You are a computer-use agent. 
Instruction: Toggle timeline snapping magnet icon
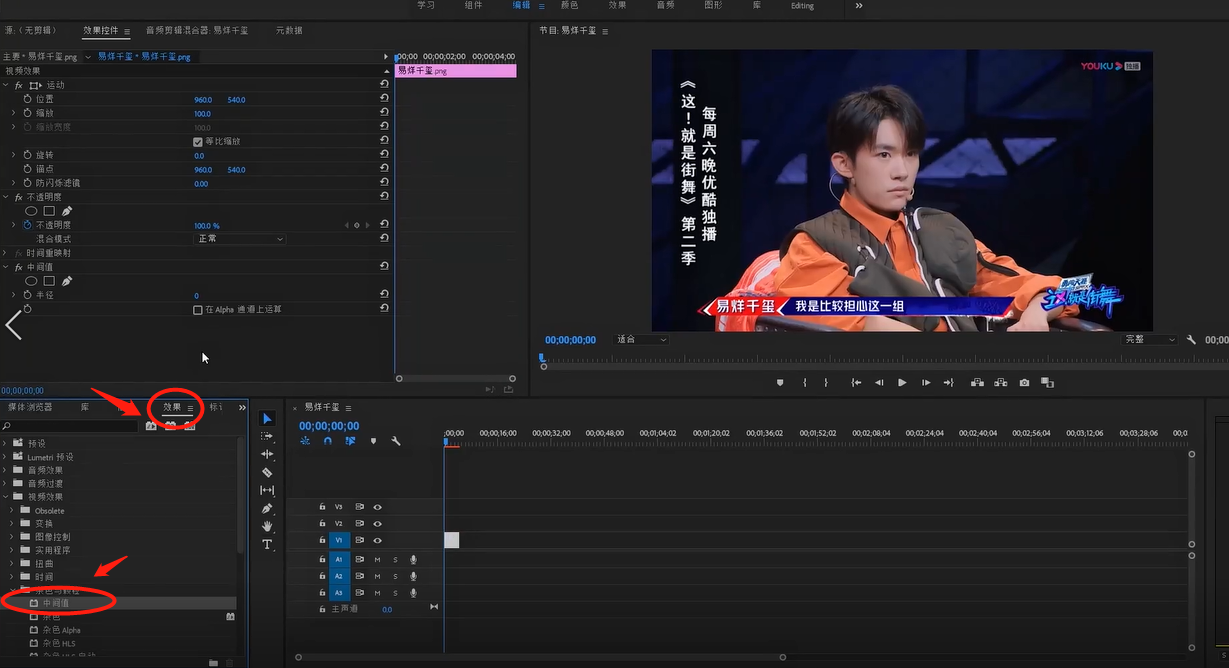327,441
